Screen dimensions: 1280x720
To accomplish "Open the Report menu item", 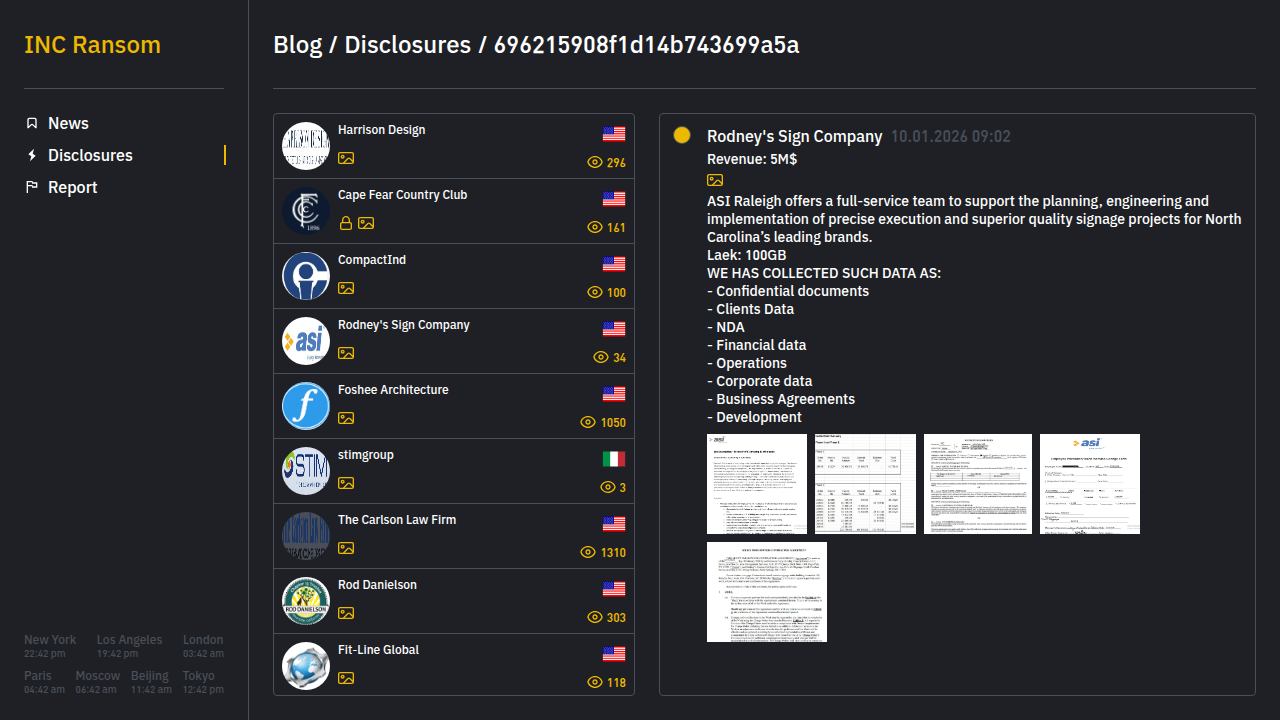I will coord(73,187).
